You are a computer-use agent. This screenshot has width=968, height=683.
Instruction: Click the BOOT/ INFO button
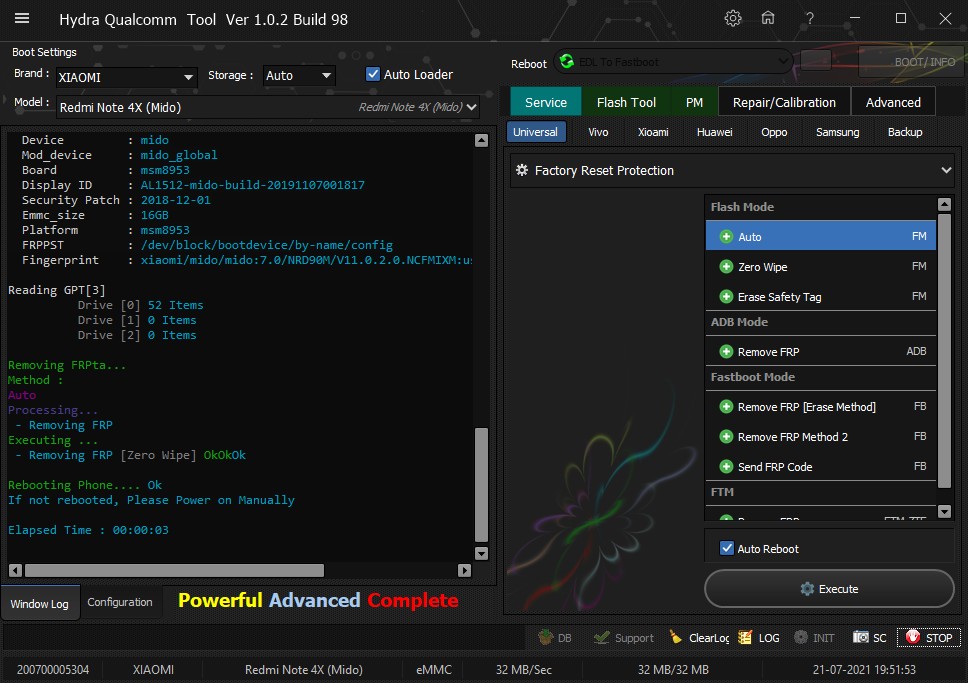(x=912, y=62)
